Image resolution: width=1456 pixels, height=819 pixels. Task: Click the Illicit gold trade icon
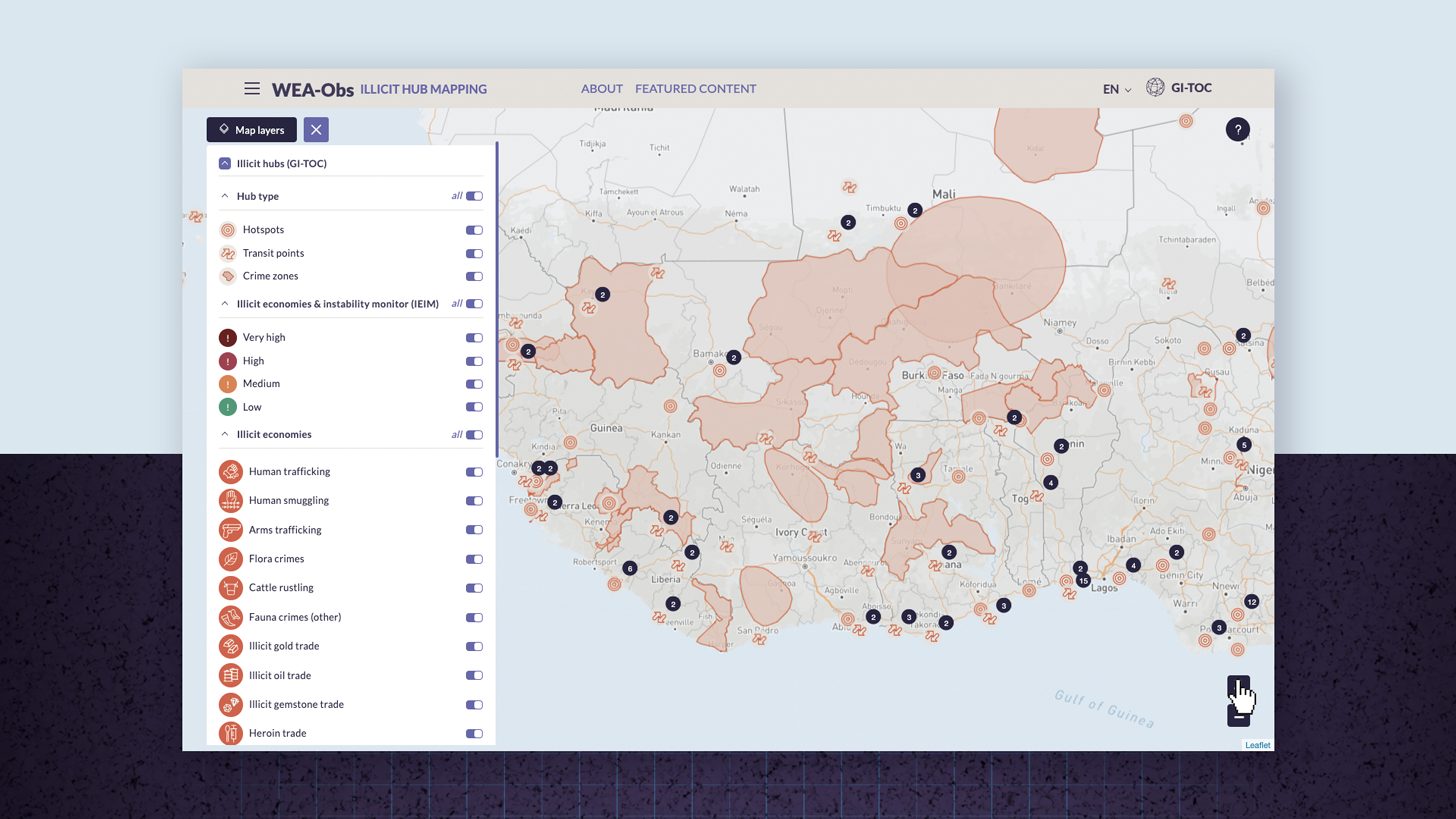coord(231,646)
